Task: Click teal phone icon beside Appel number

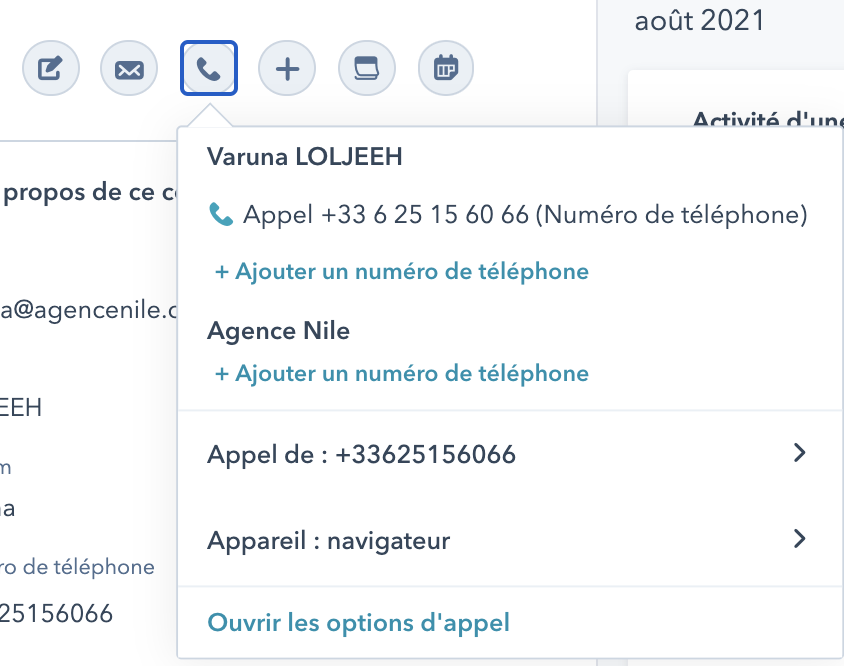Action: click(x=221, y=214)
